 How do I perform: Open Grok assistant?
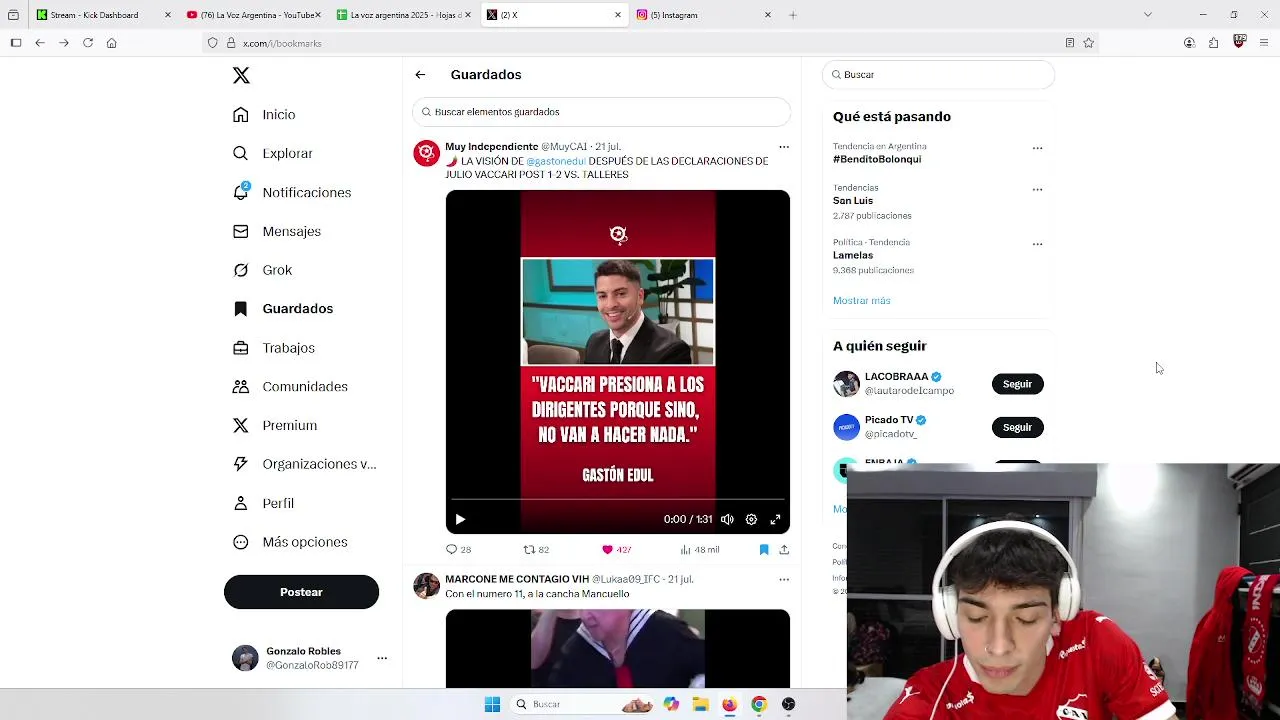pyautogui.click(x=262, y=270)
